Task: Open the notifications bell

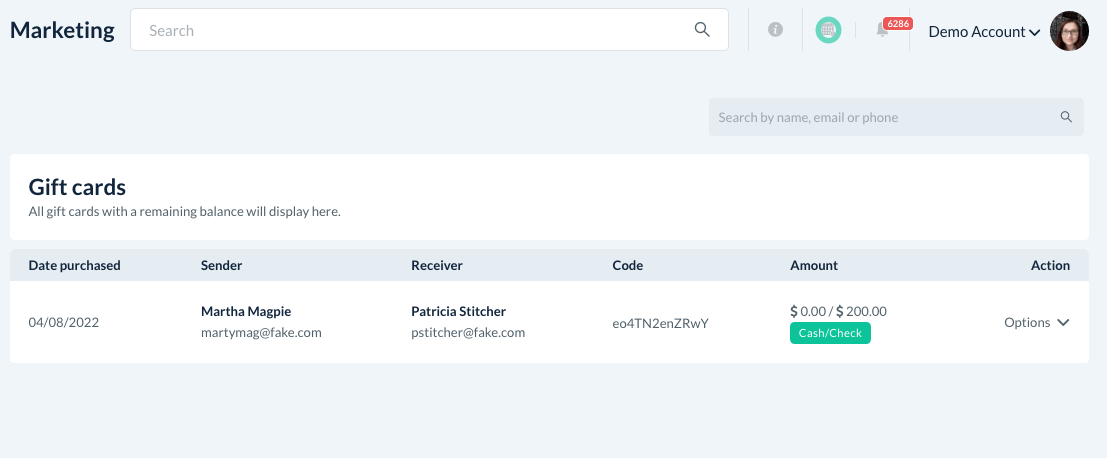Action: pyautogui.click(x=882, y=30)
